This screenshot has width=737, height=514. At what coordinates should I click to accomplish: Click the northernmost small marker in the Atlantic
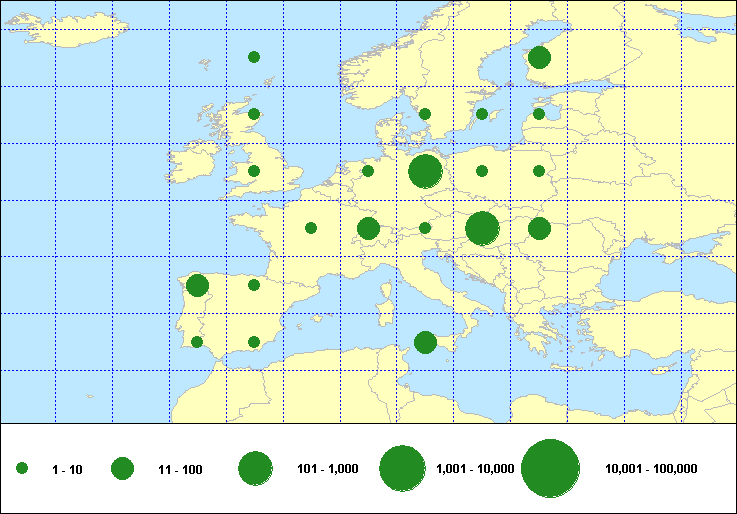tap(254, 57)
